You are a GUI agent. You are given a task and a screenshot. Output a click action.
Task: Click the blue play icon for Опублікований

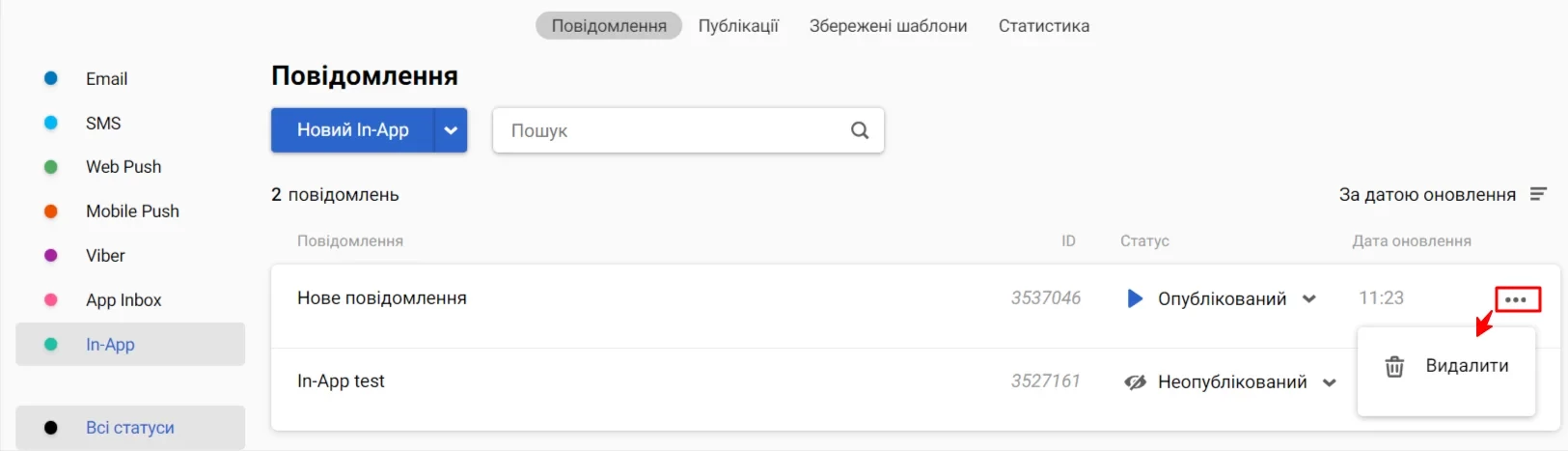point(1135,298)
